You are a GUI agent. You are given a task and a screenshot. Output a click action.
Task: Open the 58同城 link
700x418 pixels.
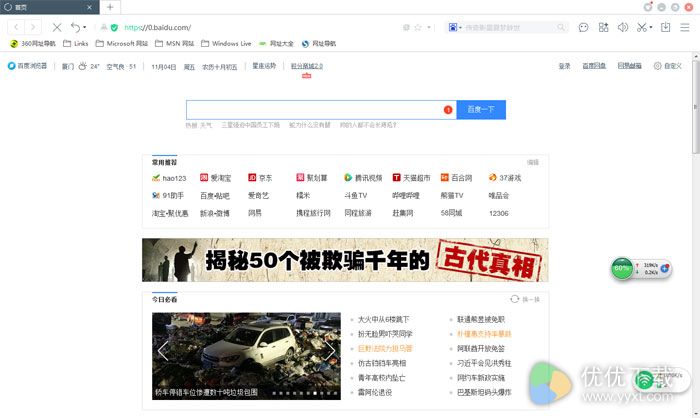tap(451, 213)
